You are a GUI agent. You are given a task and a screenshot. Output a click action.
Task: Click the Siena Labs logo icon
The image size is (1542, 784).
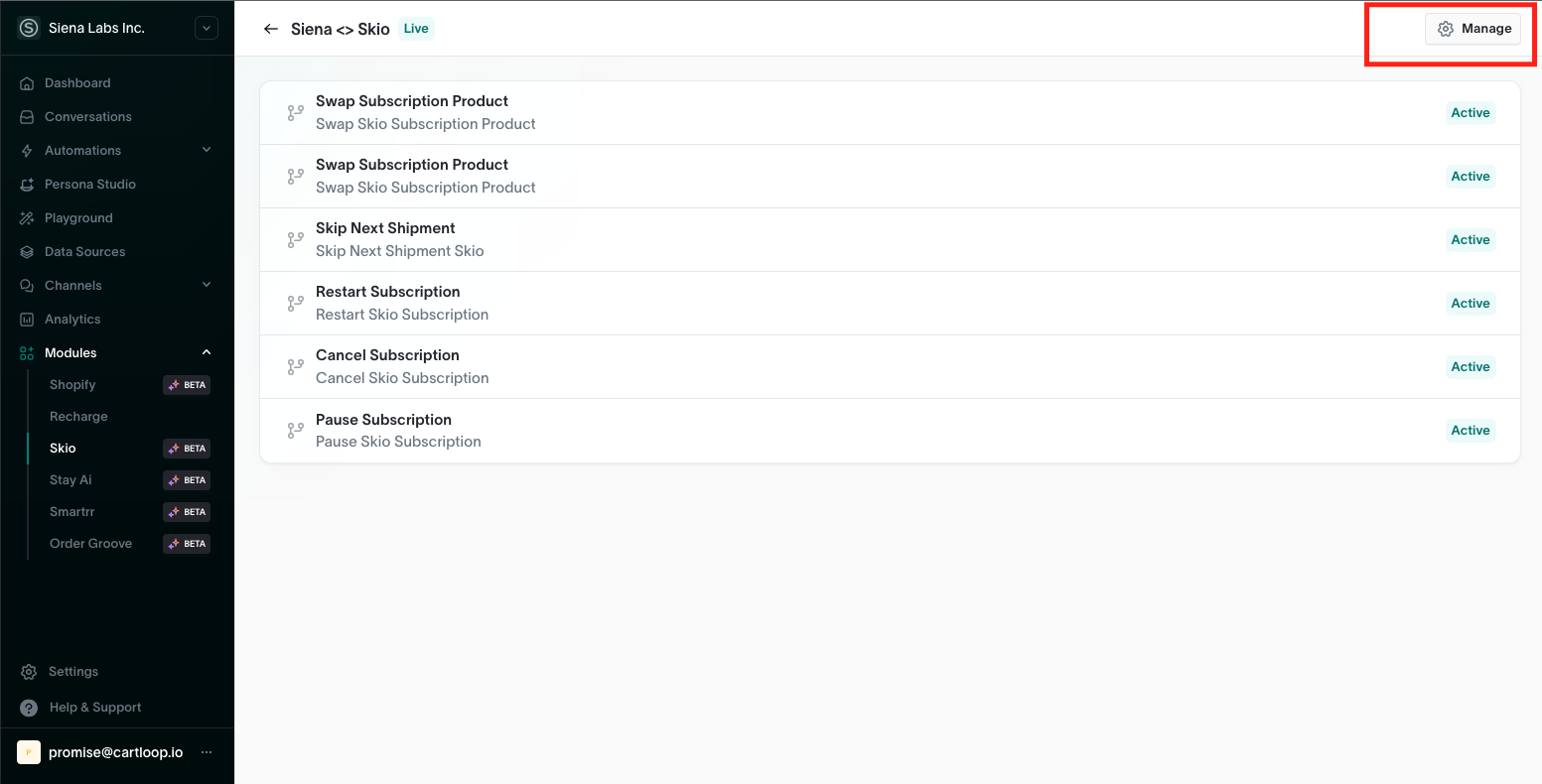click(x=29, y=28)
